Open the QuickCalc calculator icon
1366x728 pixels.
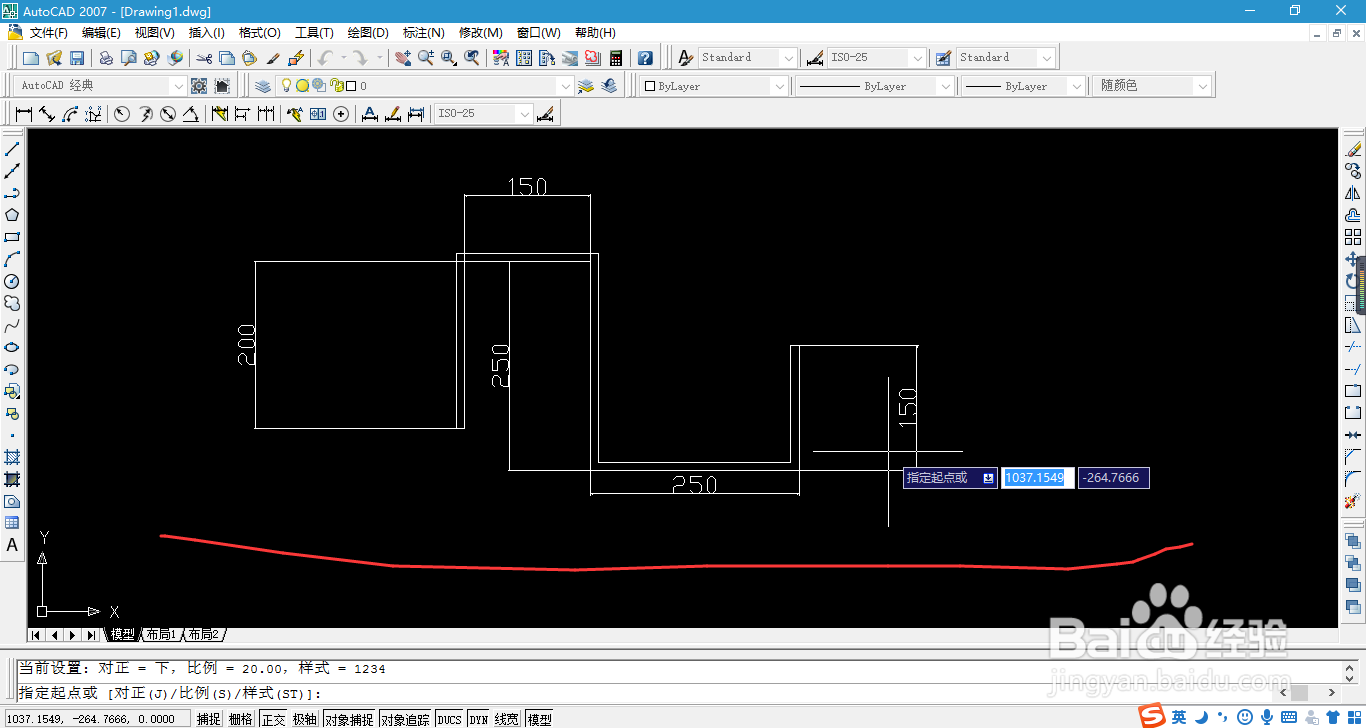[616, 58]
